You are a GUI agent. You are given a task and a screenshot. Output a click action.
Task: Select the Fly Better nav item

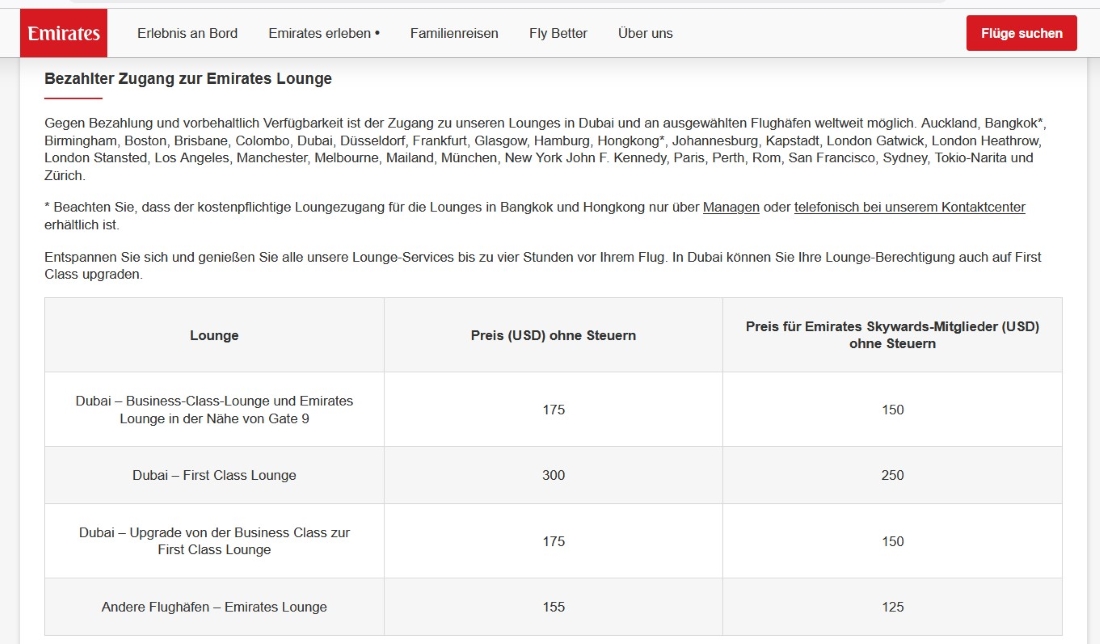[558, 33]
